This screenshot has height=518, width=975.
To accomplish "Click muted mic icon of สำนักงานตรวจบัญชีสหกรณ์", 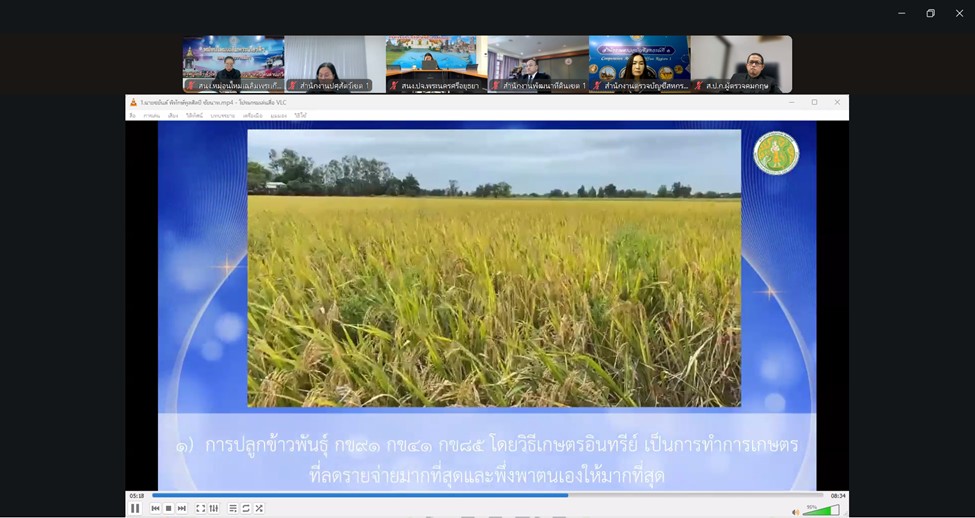I will coord(597,86).
